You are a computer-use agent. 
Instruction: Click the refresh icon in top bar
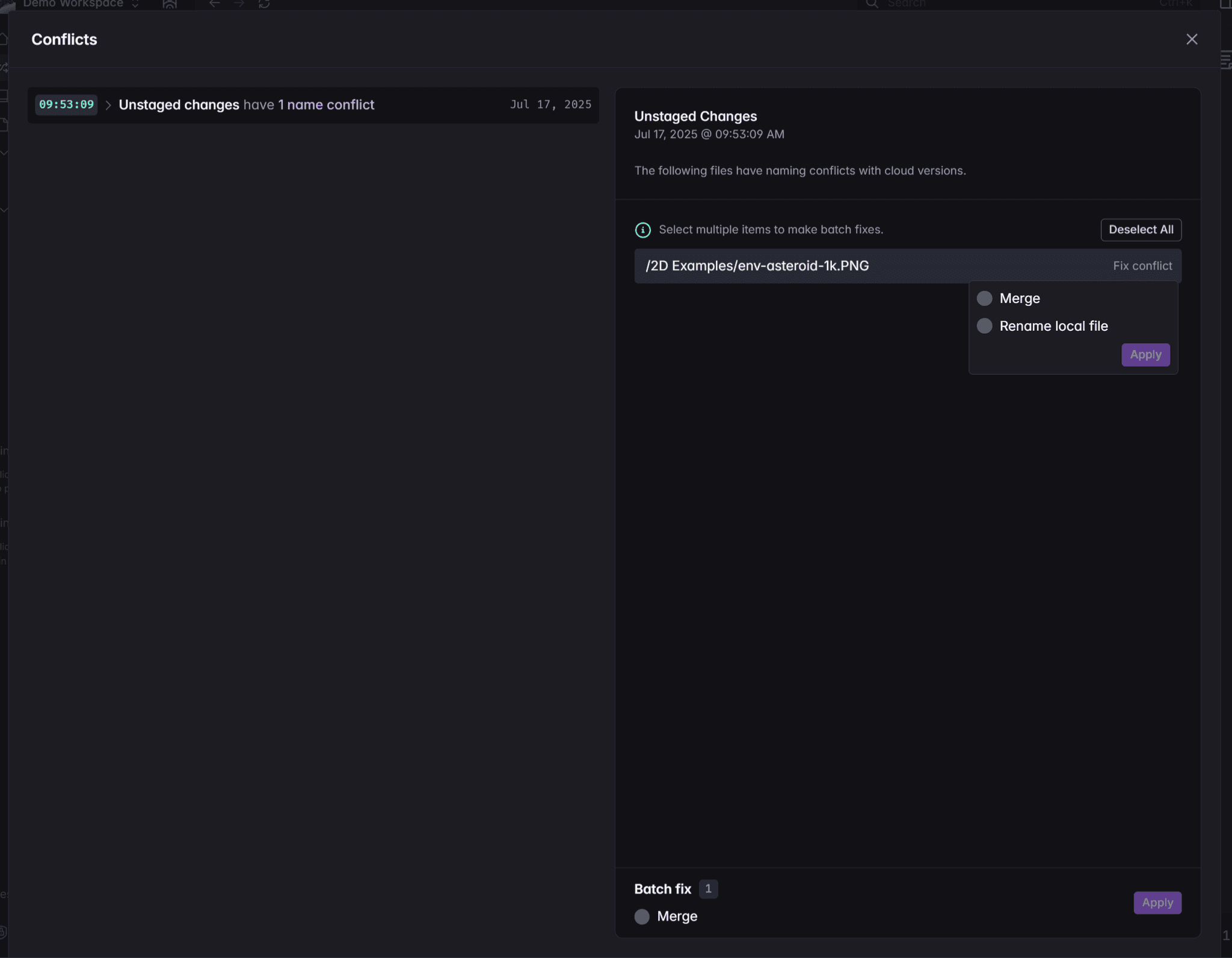(264, 4)
